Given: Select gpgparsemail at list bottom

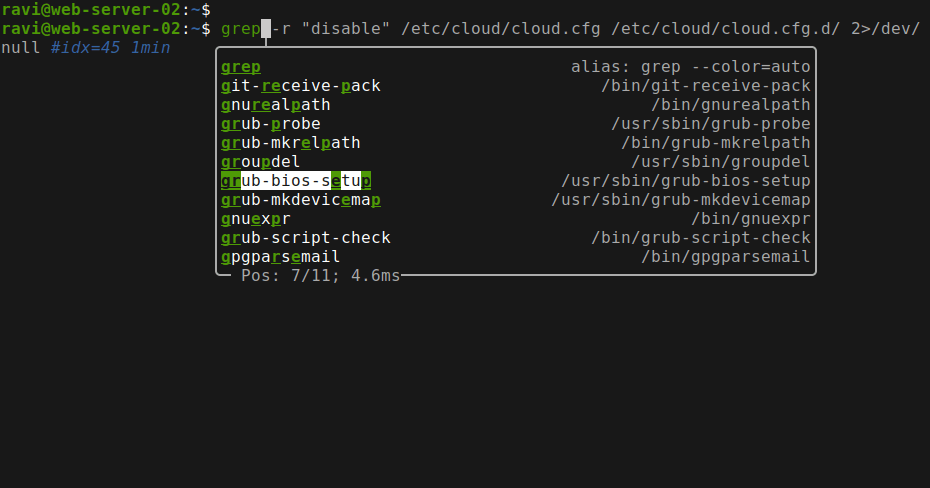Looking at the screenshot, I should 515,257.
